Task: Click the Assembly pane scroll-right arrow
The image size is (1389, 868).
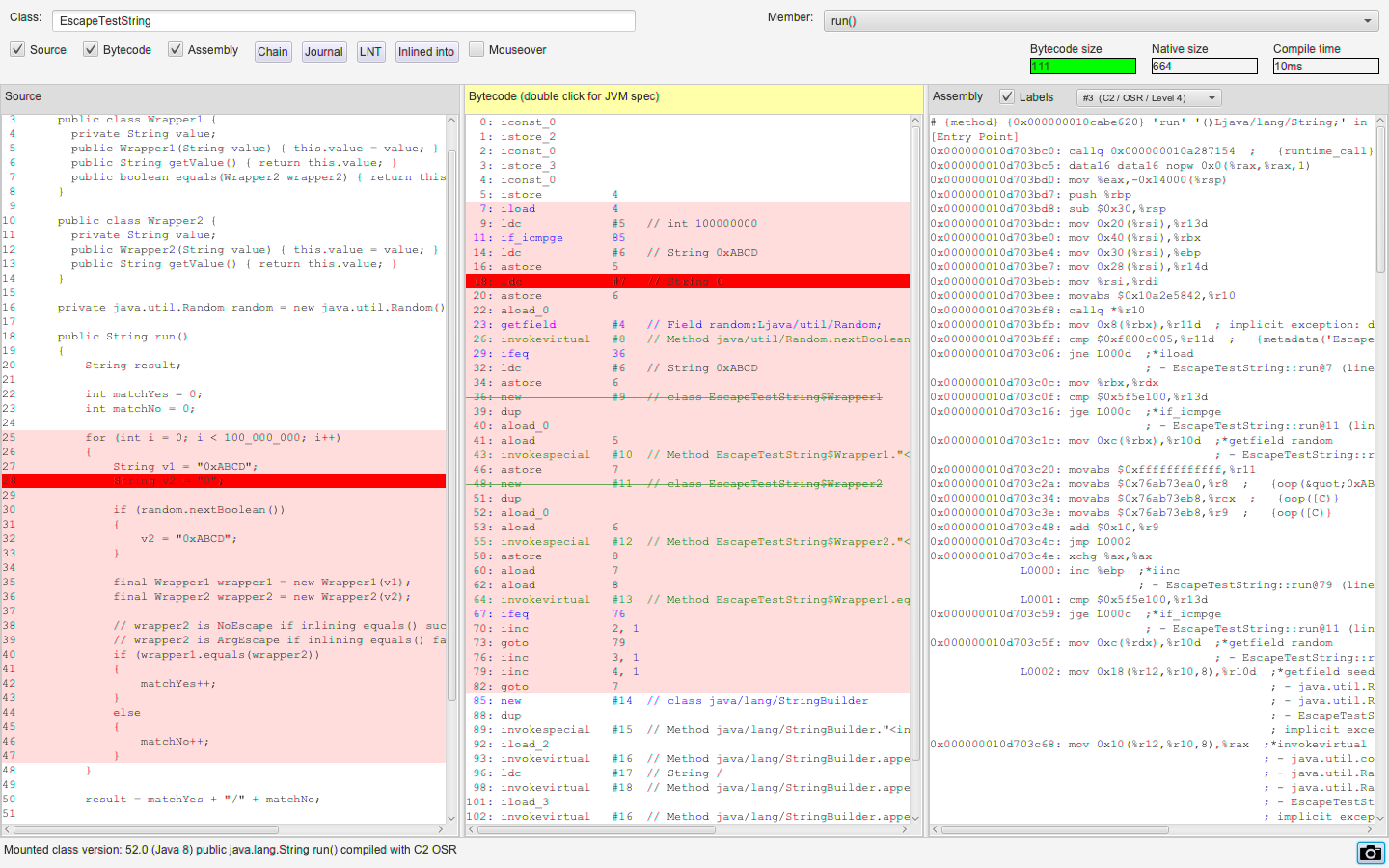Action: click(1369, 829)
